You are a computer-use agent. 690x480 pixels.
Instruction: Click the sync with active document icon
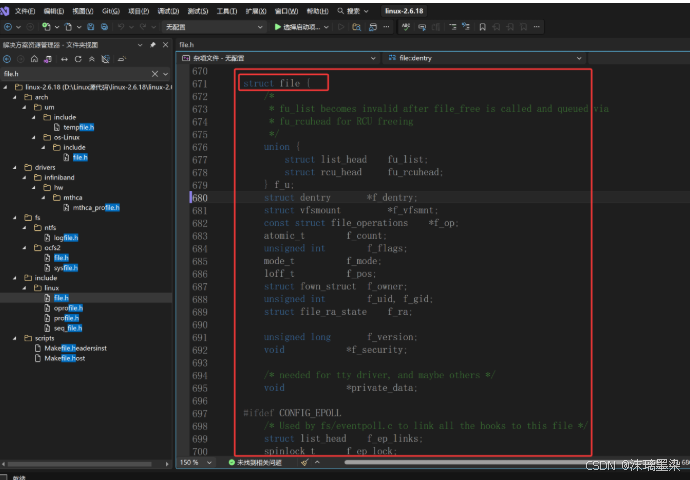click(64, 59)
